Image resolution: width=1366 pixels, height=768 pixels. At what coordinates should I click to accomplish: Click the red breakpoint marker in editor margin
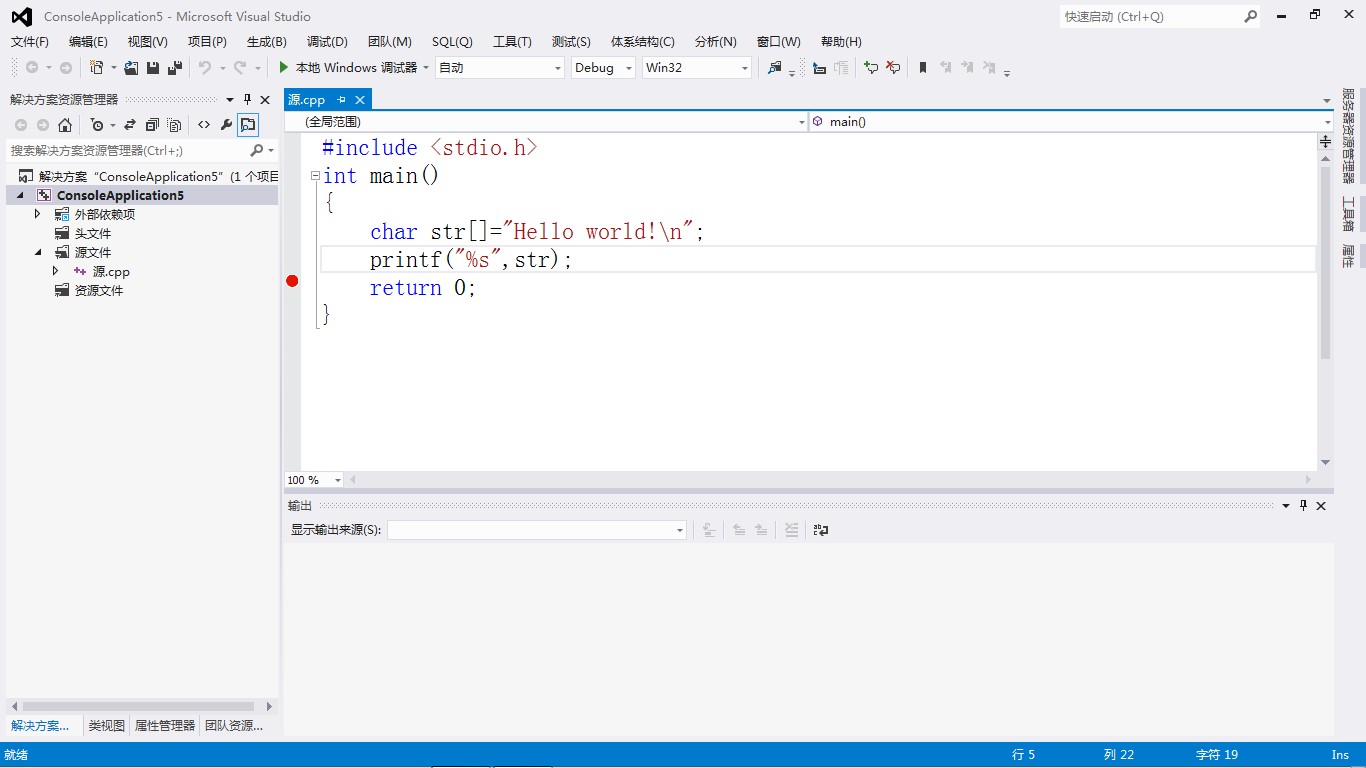(x=292, y=281)
